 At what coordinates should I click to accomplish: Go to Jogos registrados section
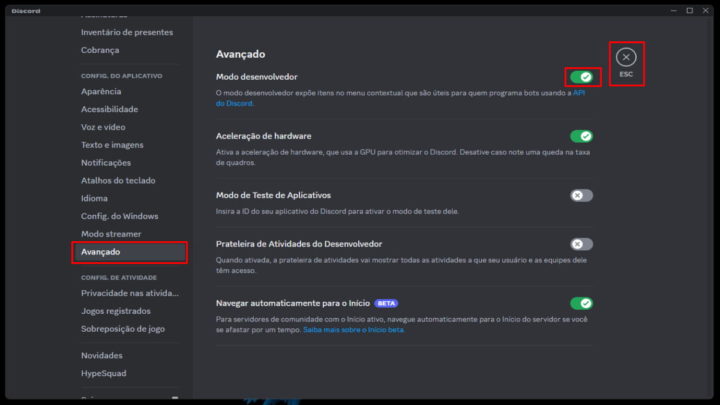click(x=116, y=311)
